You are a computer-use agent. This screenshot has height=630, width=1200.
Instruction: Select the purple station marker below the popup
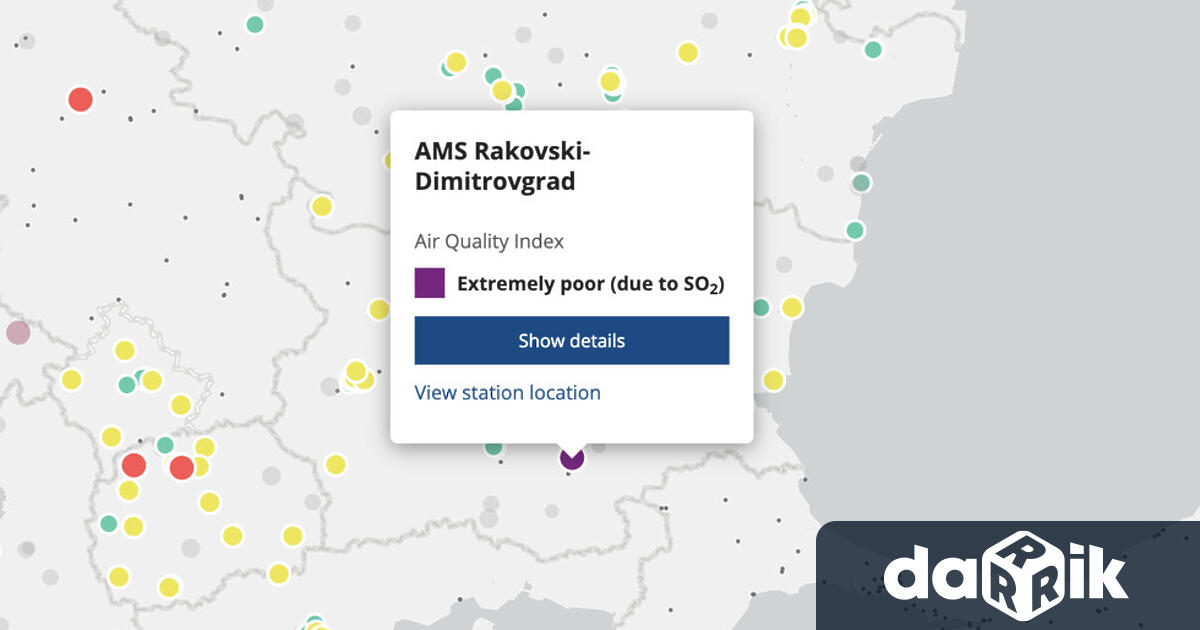pos(571,458)
